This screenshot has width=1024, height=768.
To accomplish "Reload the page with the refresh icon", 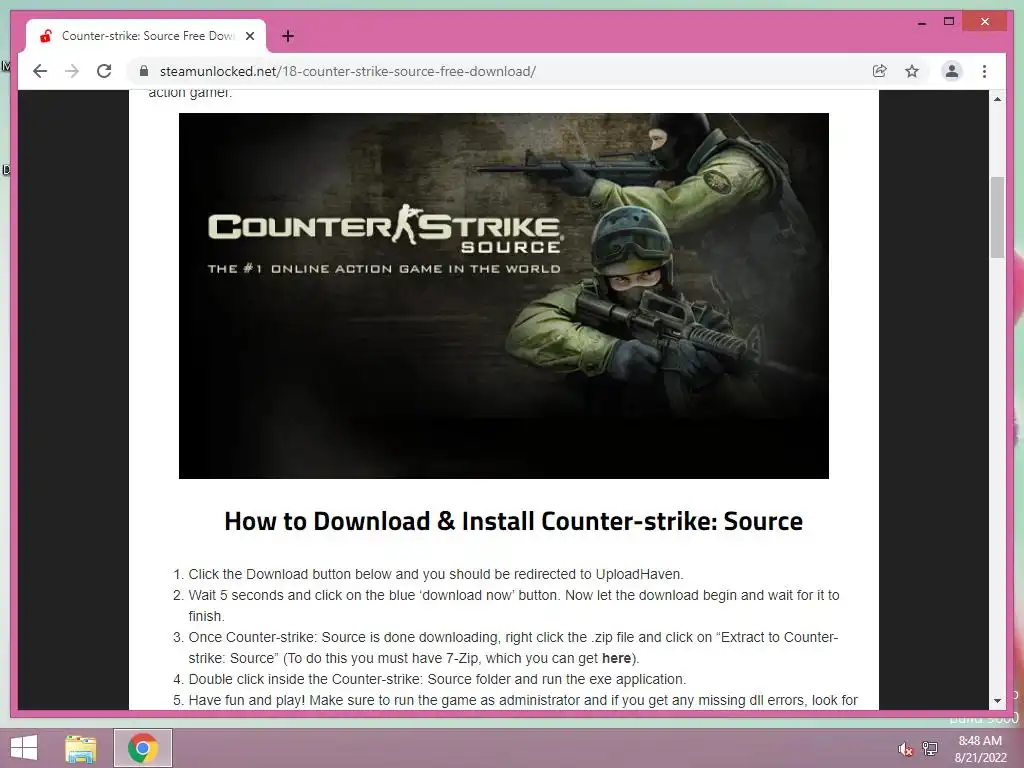I will point(104,71).
